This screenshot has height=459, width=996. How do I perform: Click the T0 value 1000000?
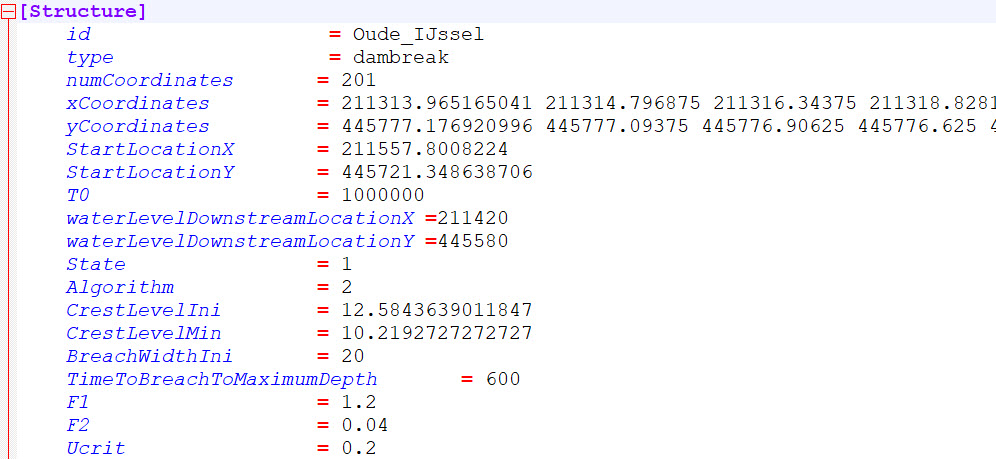[383, 196]
